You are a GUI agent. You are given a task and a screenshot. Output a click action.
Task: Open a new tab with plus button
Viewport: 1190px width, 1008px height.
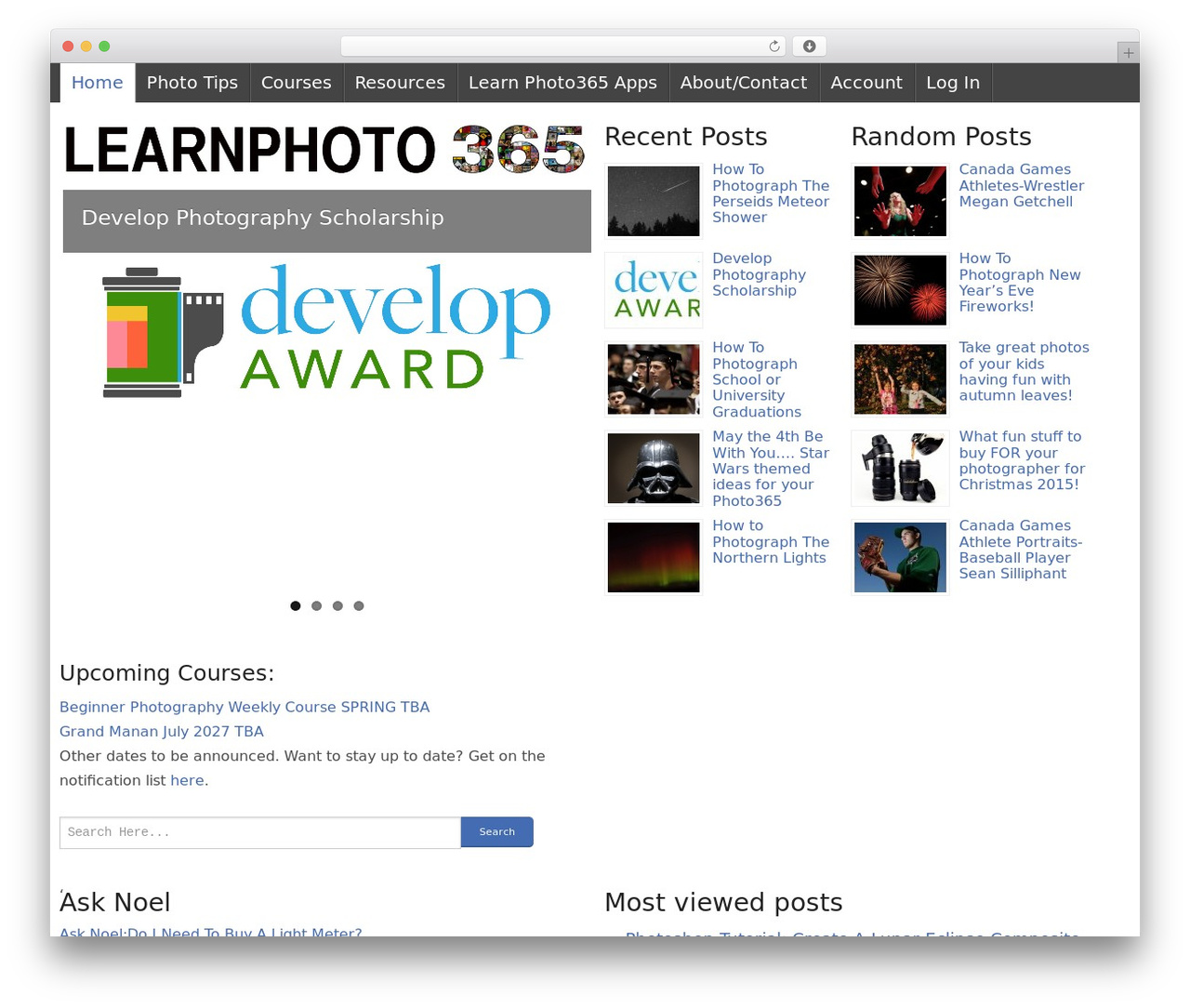pyautogui.click(x=1128, y=53)
